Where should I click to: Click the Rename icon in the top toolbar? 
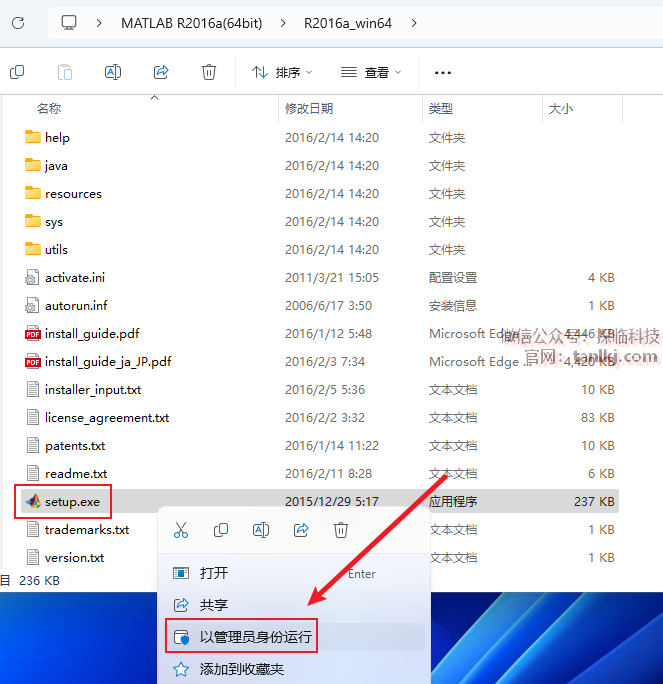coord(113,72)
